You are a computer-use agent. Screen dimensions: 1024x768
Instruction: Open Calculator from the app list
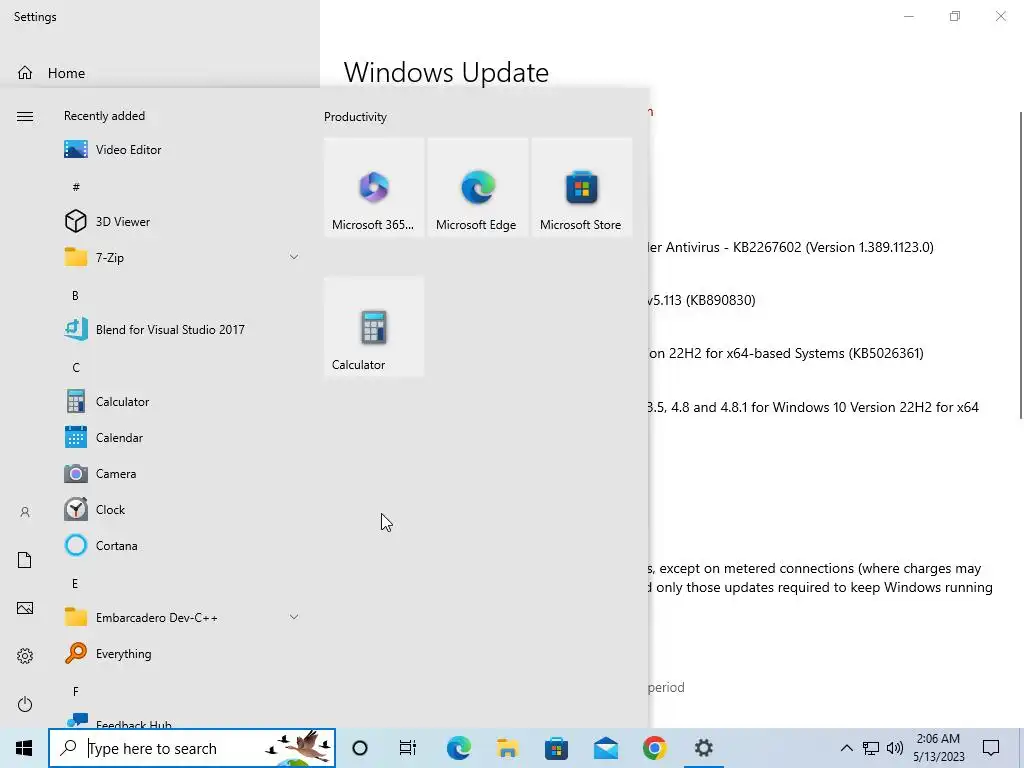[183, 402]
